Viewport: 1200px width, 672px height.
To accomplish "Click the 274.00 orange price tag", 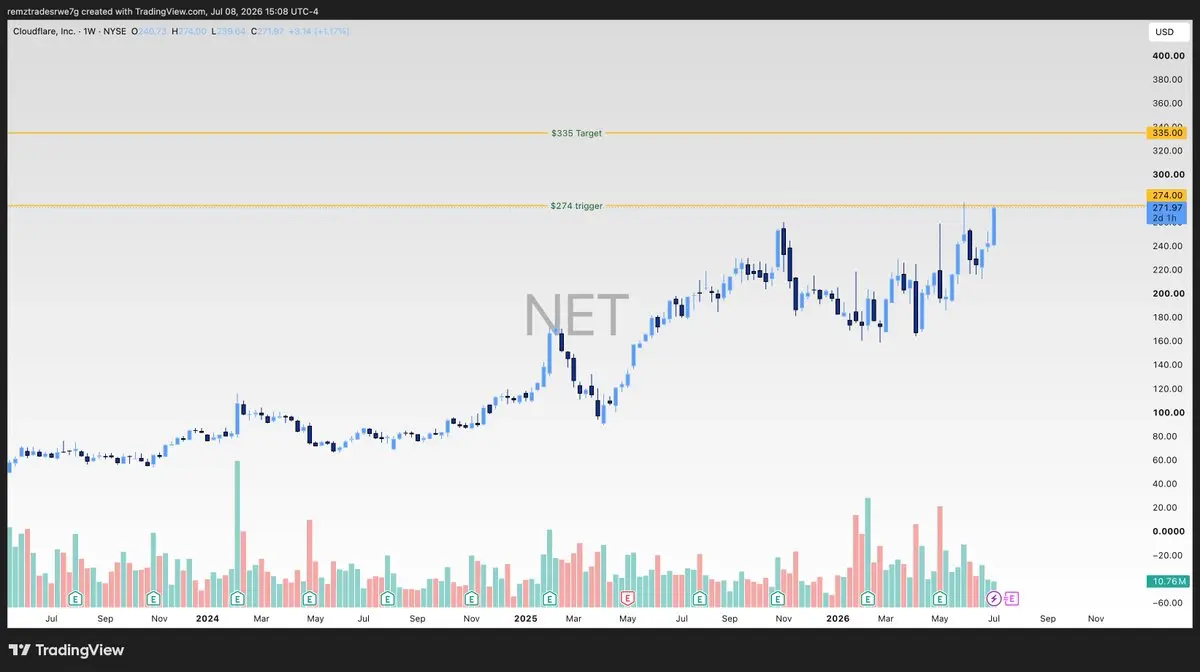I will 1167,195.
